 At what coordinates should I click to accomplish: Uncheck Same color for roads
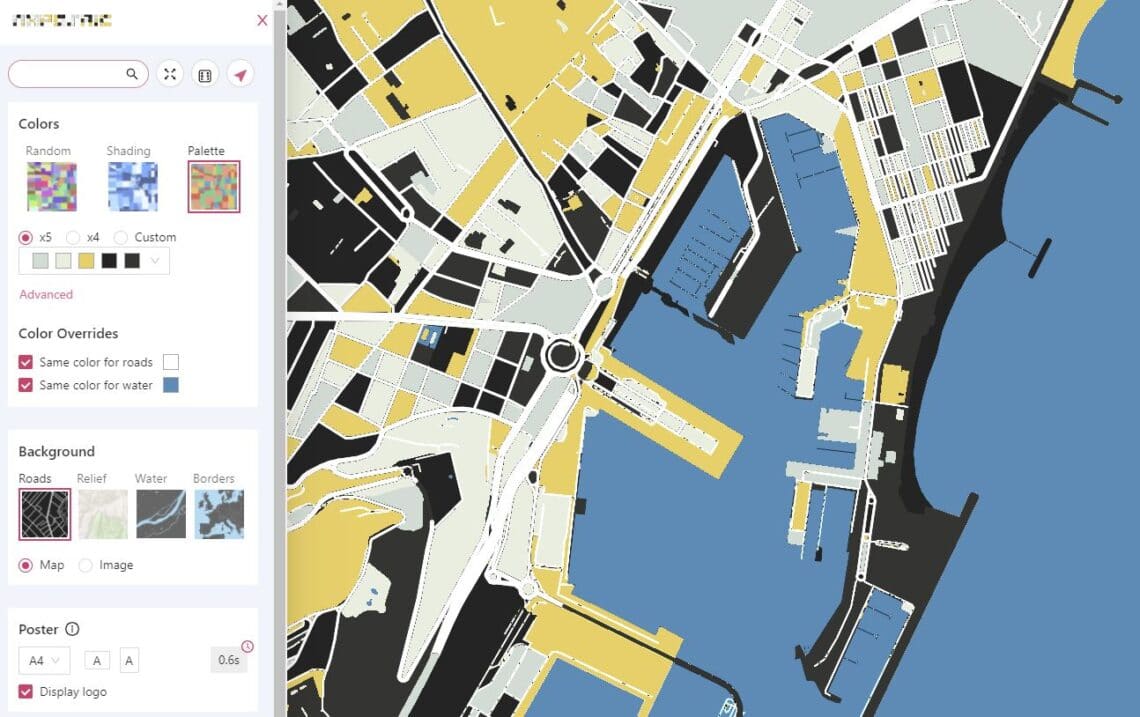point(26,362)
